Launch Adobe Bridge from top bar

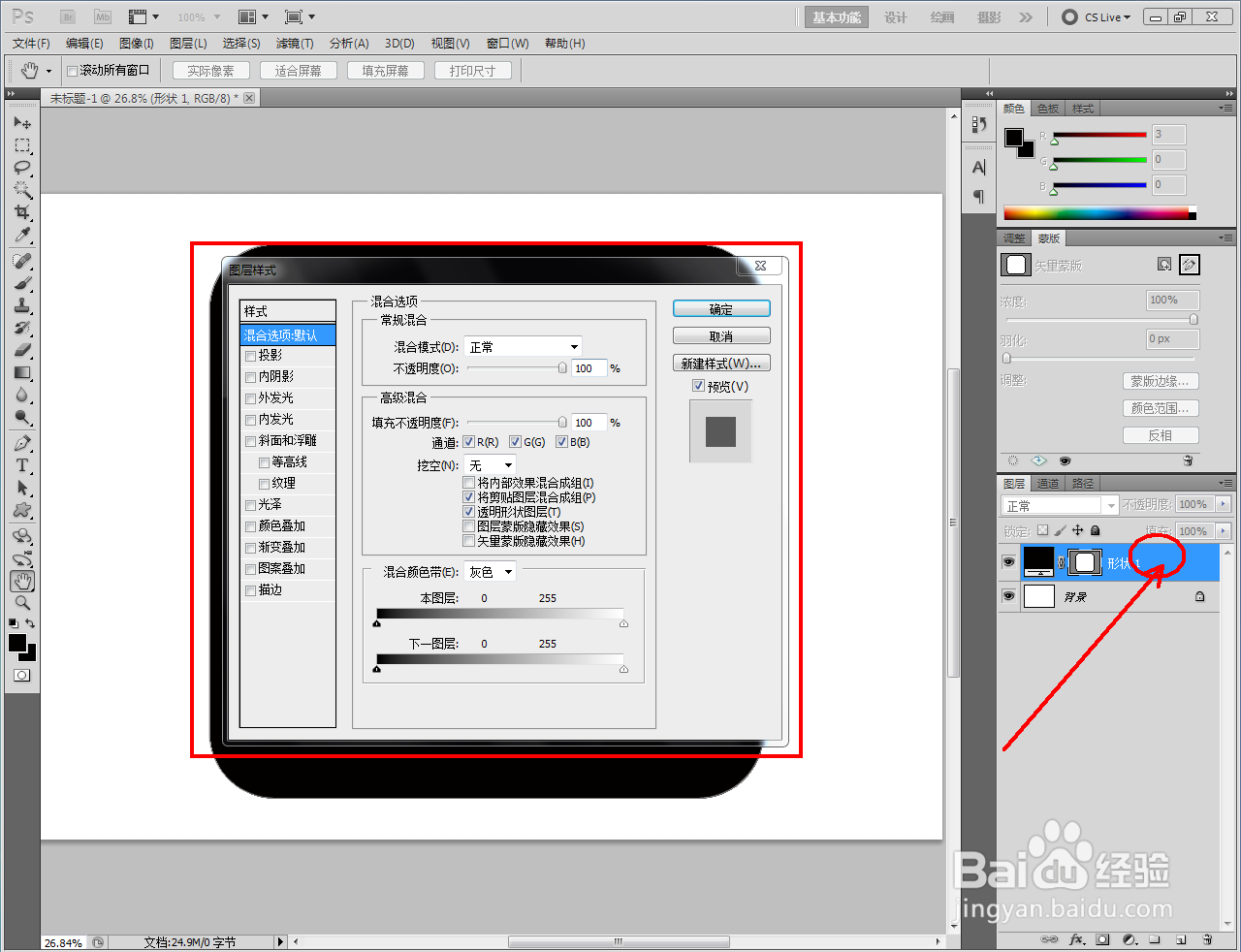(68, 16)
